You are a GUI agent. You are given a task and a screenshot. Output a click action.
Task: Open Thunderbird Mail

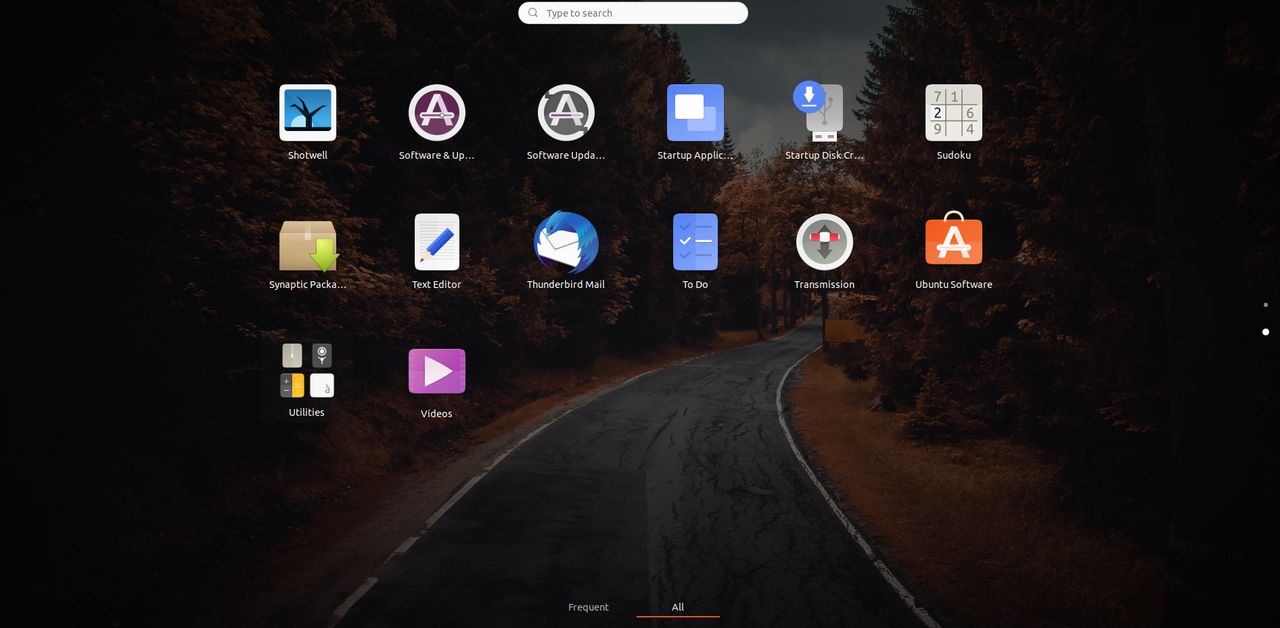566,242
